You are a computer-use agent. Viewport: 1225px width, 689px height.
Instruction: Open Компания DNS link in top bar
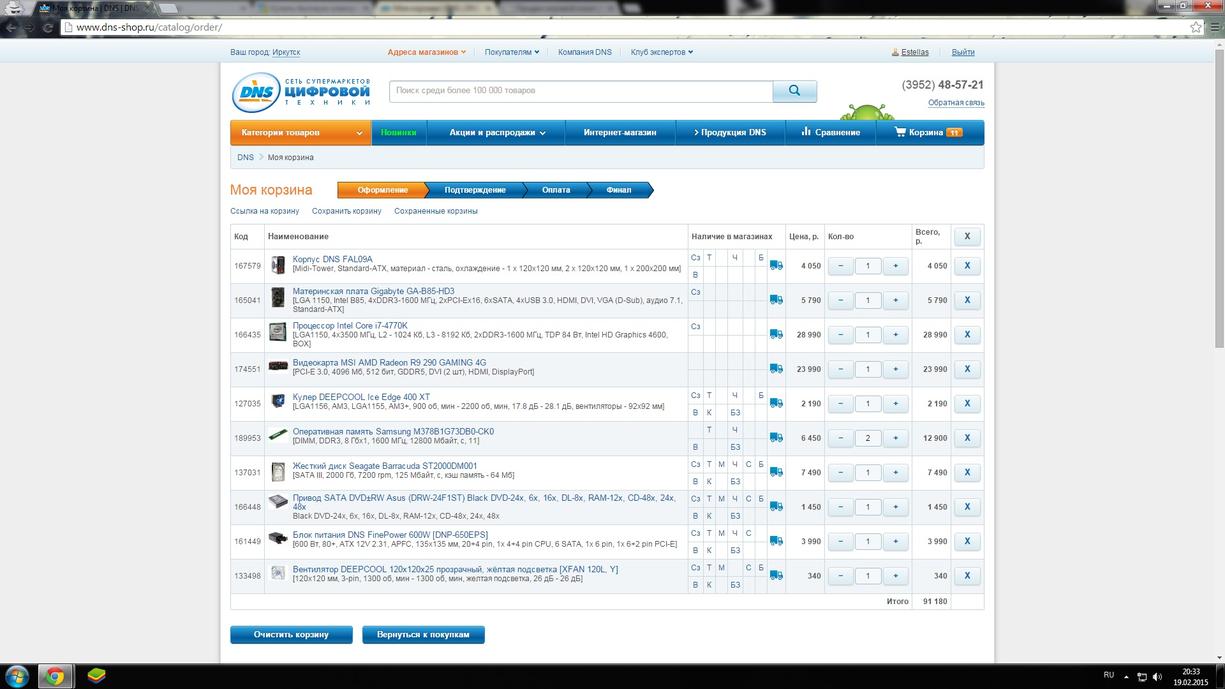coord(585,52)
